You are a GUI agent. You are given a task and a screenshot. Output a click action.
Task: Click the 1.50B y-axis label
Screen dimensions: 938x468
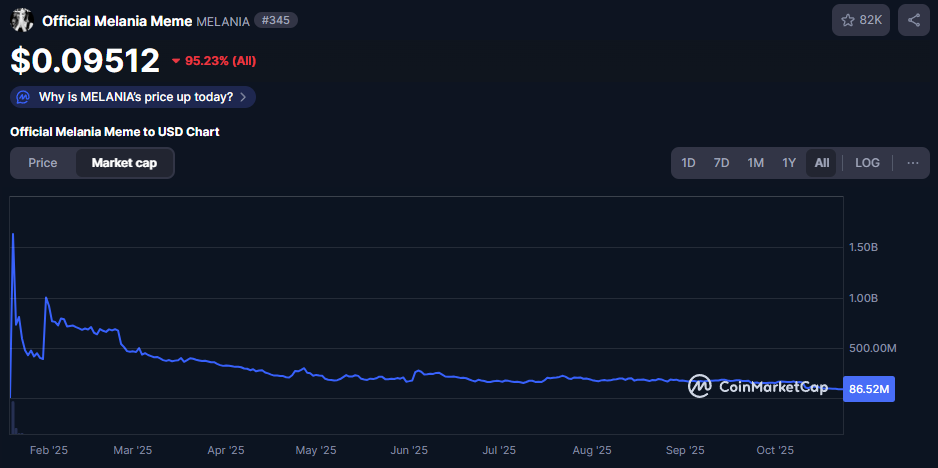(863, 248)
